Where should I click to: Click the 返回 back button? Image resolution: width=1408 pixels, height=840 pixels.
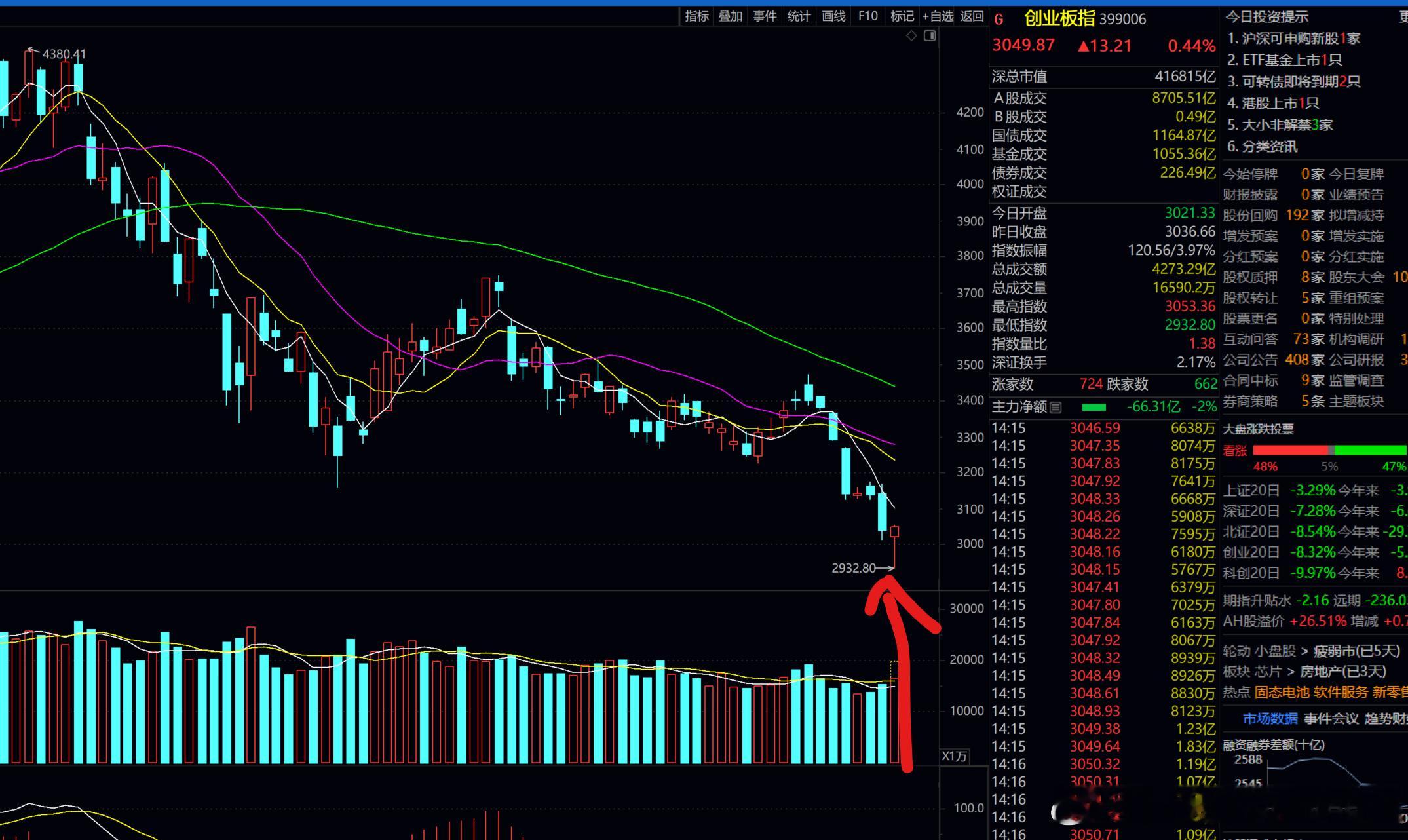point(972,16)
